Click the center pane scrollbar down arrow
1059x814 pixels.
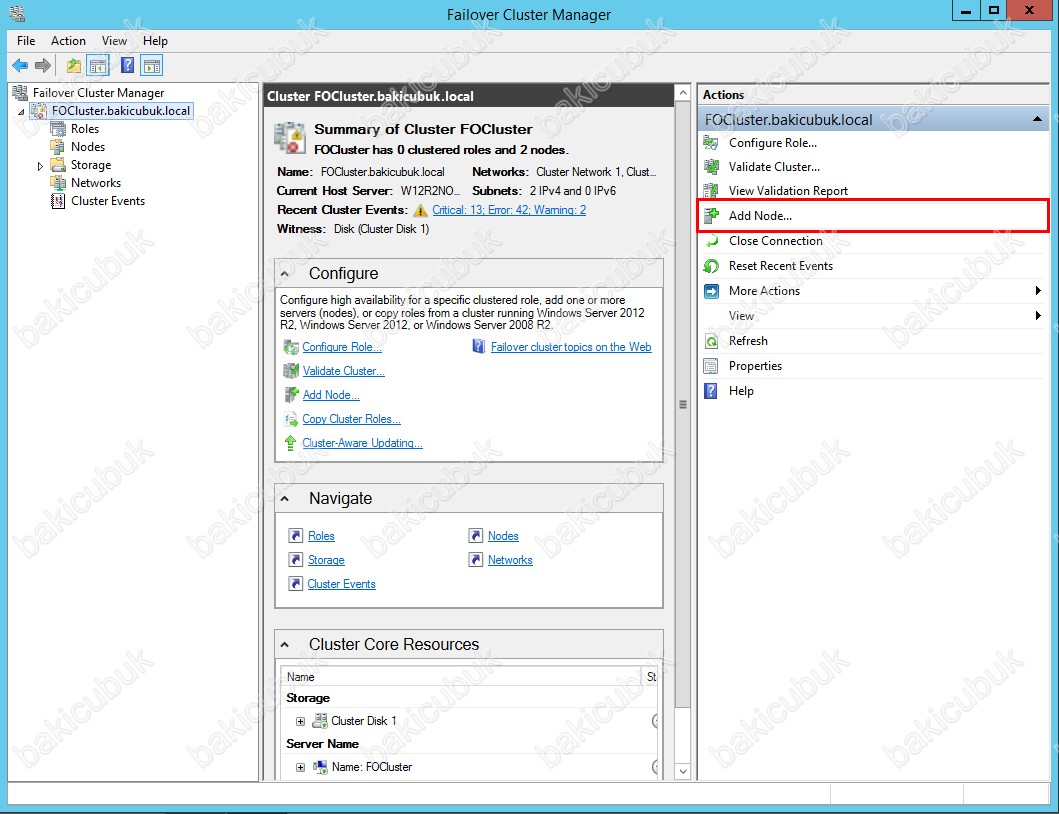(x=683, y=771)
